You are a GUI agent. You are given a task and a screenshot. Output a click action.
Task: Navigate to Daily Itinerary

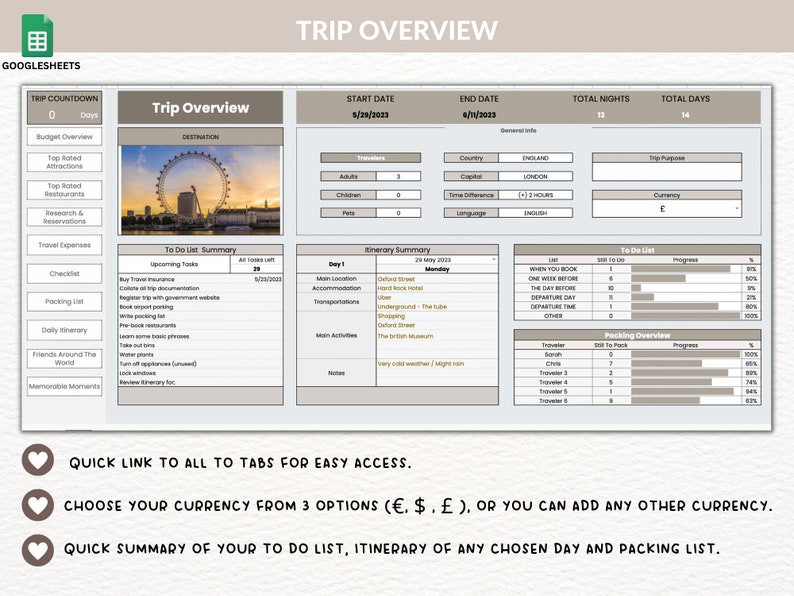(64, 330)
